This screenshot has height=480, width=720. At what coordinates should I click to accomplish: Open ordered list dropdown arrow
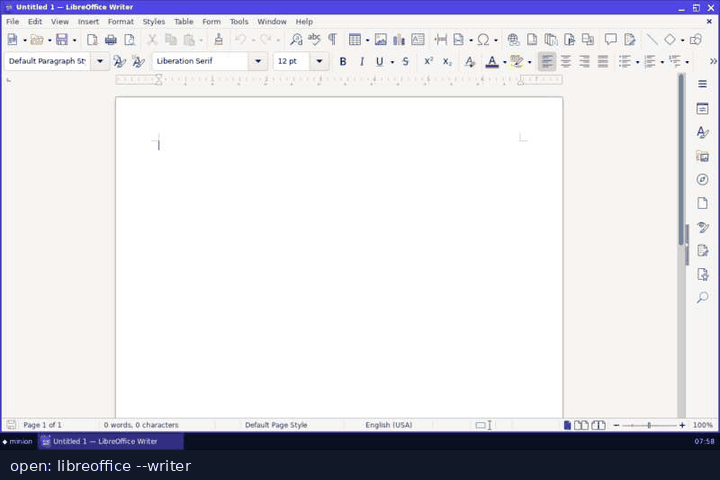click(662, 62)
